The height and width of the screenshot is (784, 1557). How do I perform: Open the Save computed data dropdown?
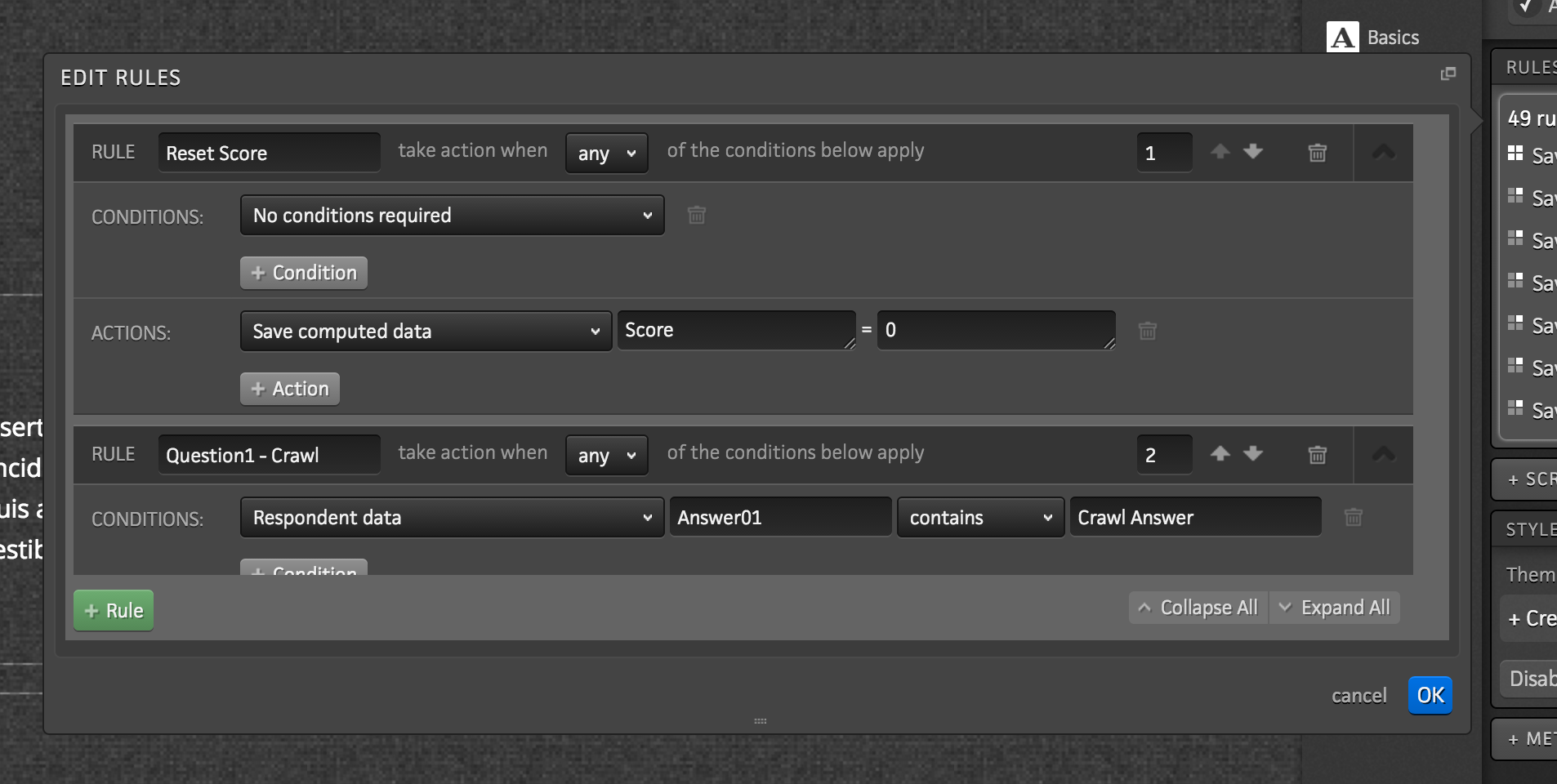(x=426, y=331)
